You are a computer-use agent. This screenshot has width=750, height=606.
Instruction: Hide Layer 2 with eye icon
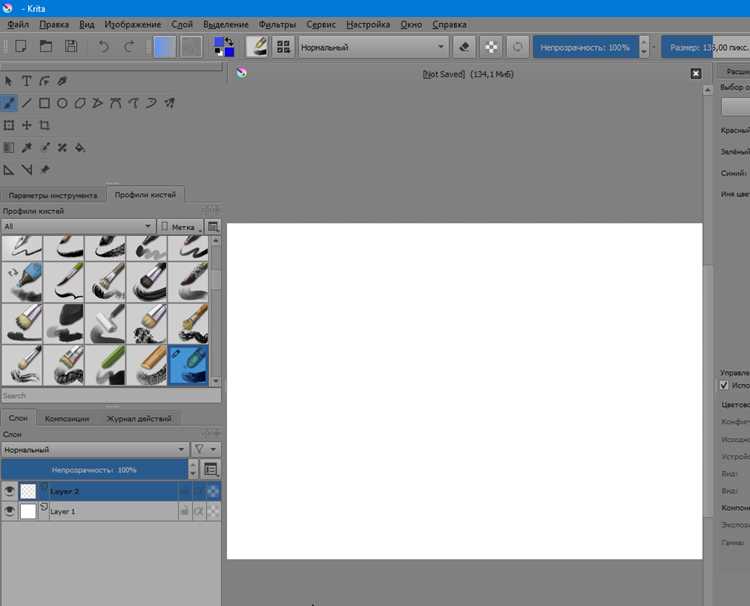9,491
